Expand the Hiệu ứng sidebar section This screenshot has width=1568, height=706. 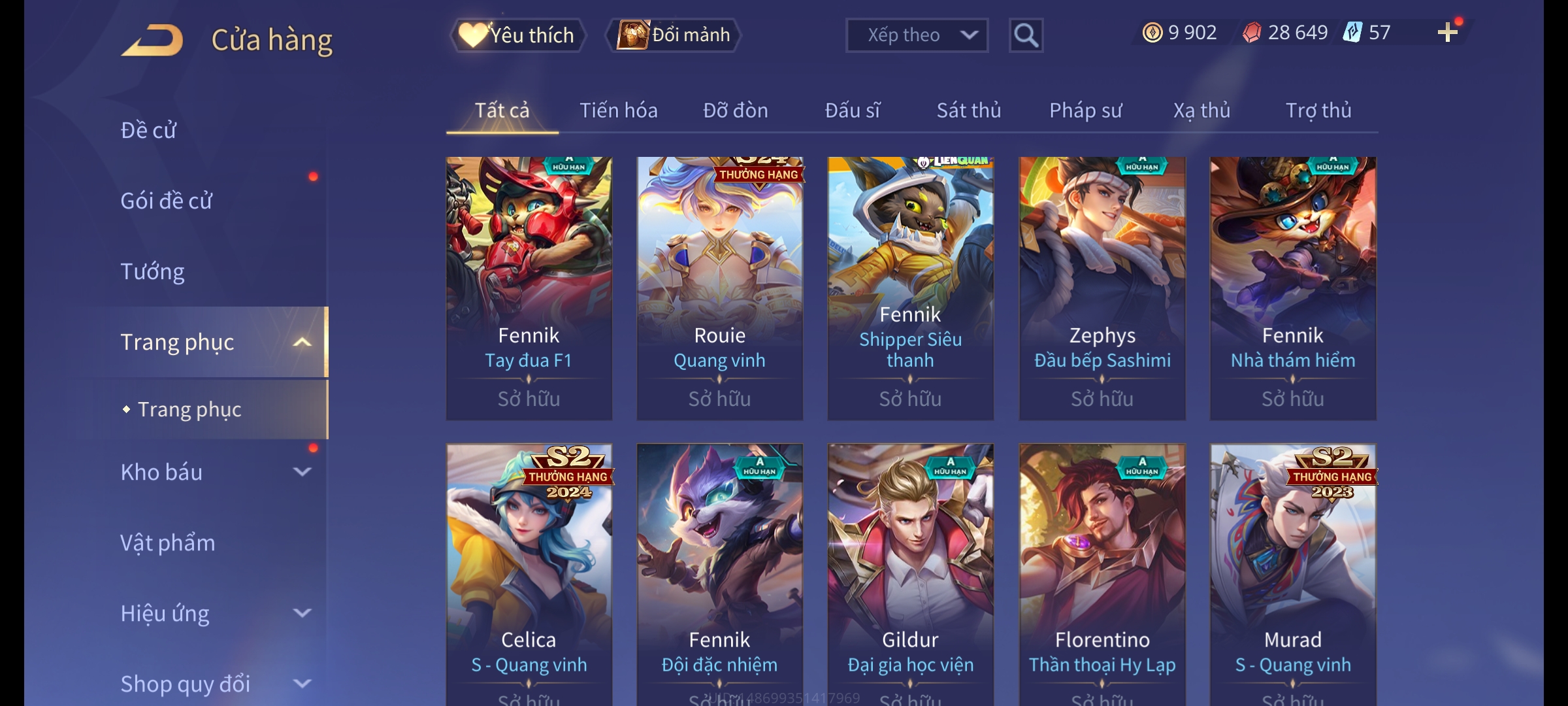[x=302, y=613]
